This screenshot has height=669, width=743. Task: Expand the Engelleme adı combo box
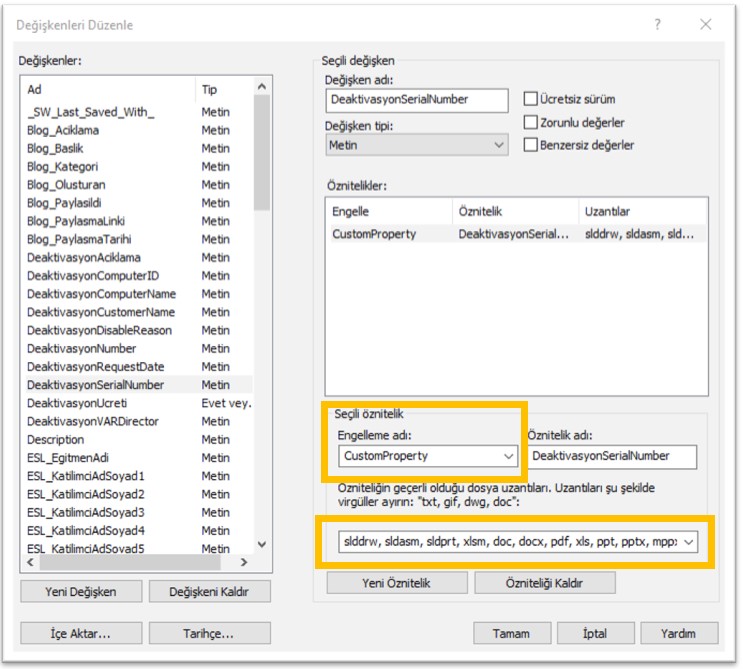509,456
